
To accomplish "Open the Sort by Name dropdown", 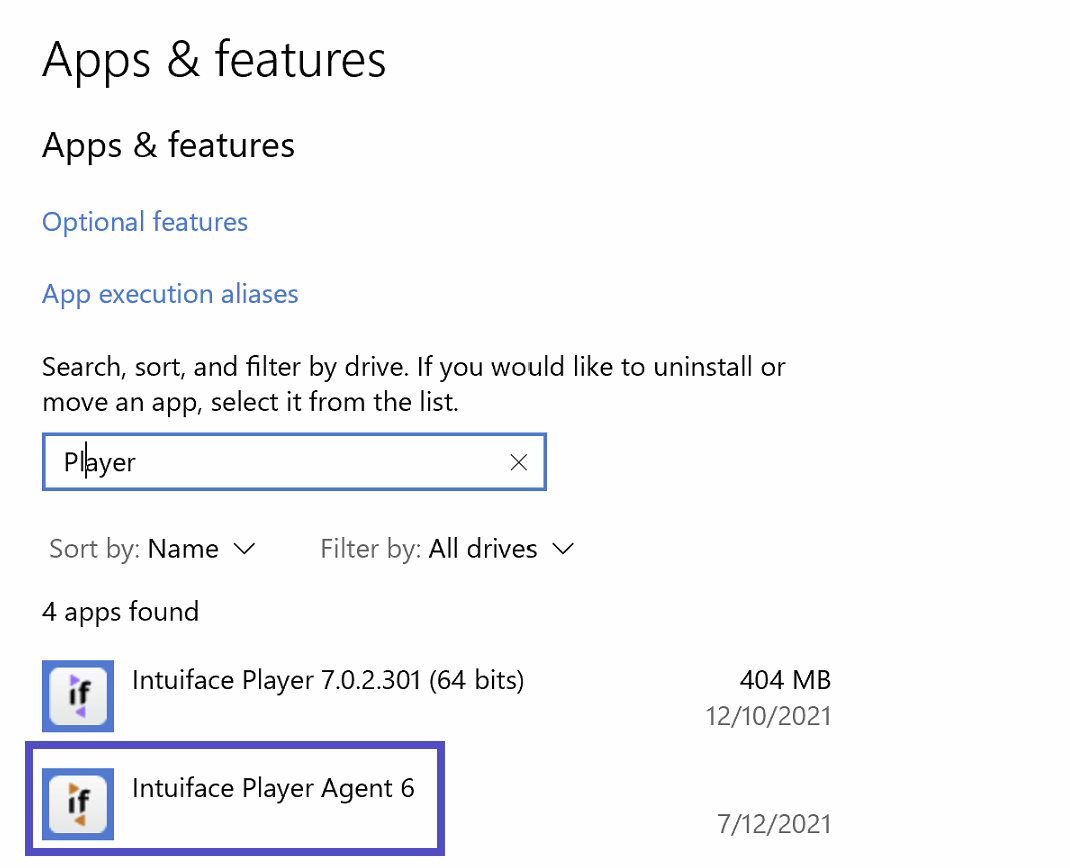I will 152,549.
